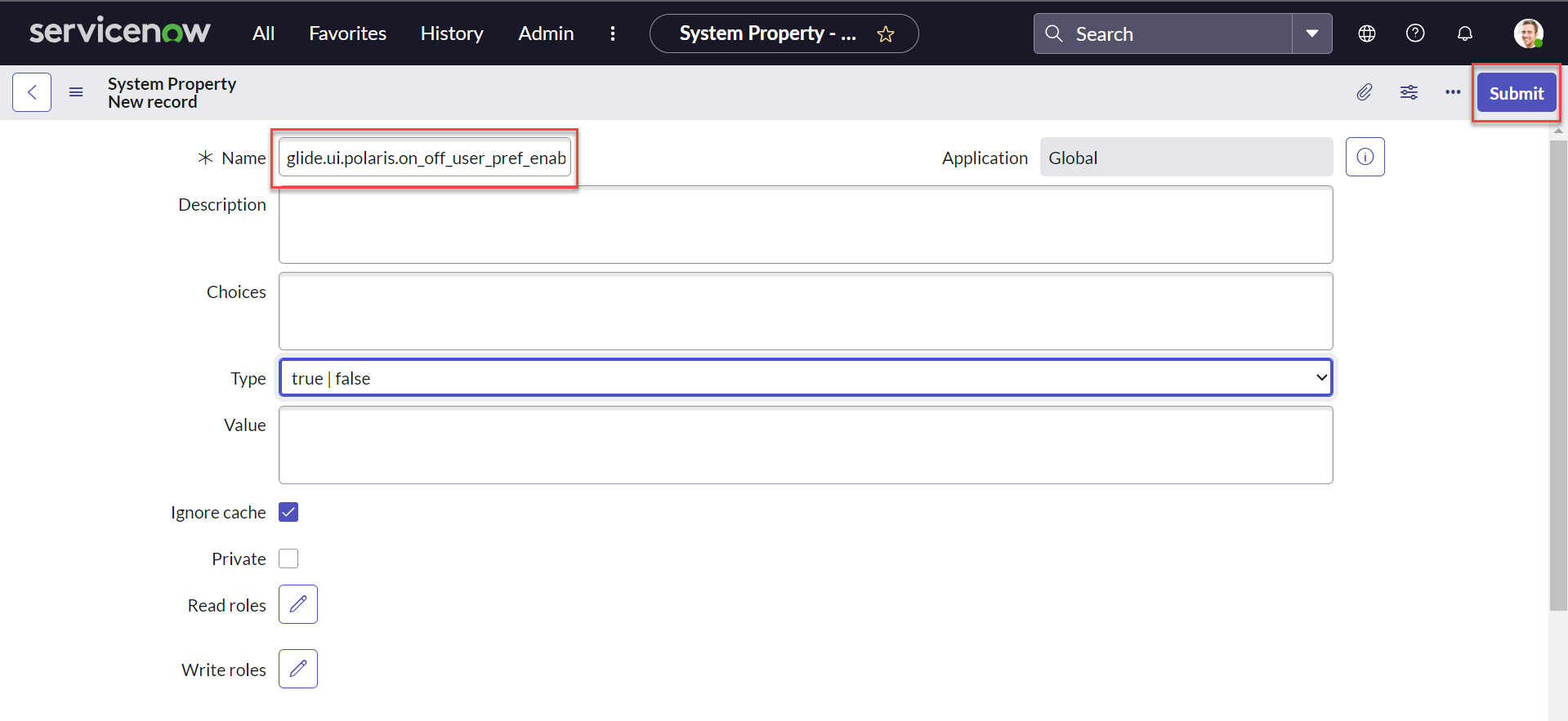Enable the Private checkbox
This screenshot has height=721, width=1568.
click(x=288, y=559)
